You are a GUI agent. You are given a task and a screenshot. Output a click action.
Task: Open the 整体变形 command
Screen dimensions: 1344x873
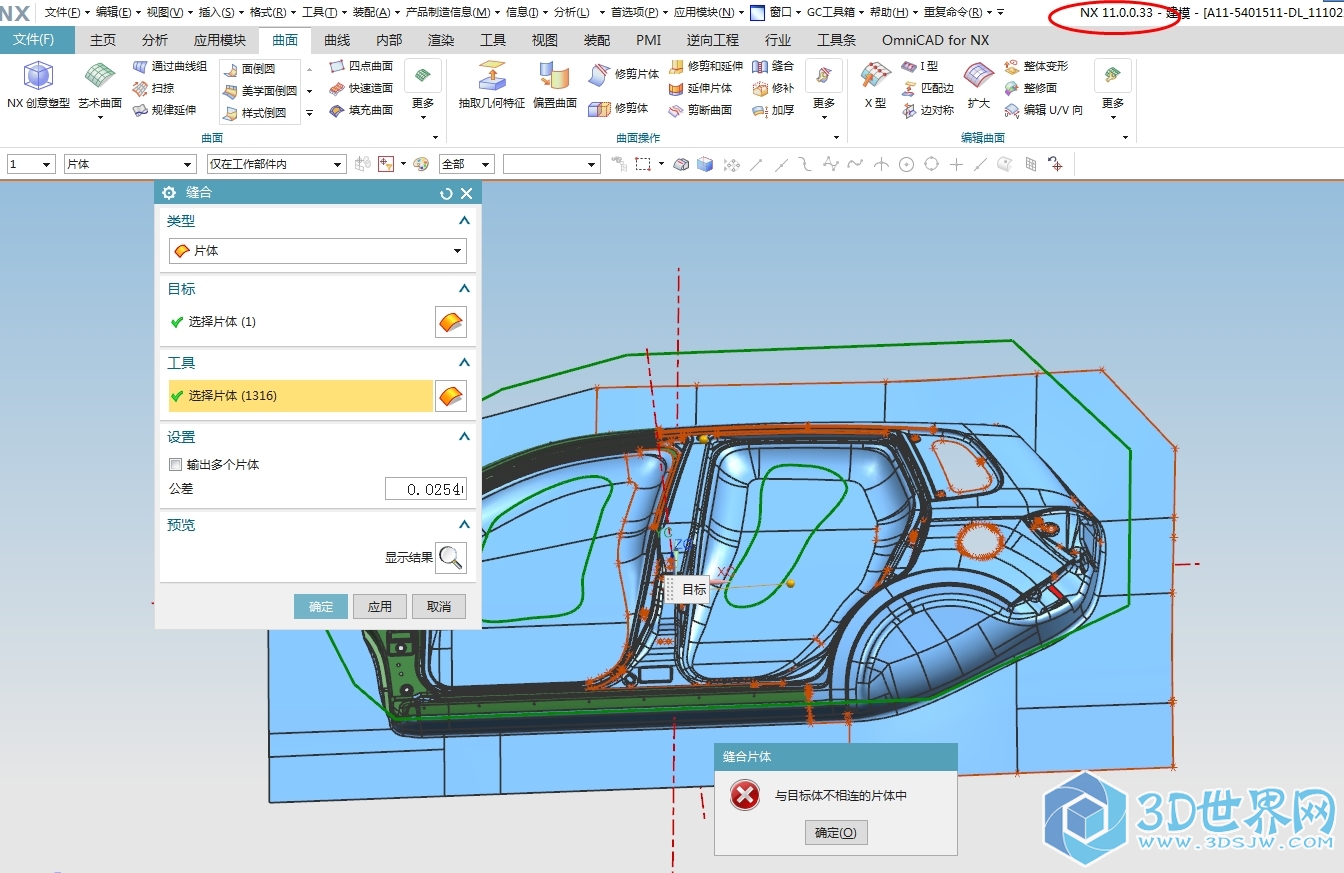tap(1036, 66)
